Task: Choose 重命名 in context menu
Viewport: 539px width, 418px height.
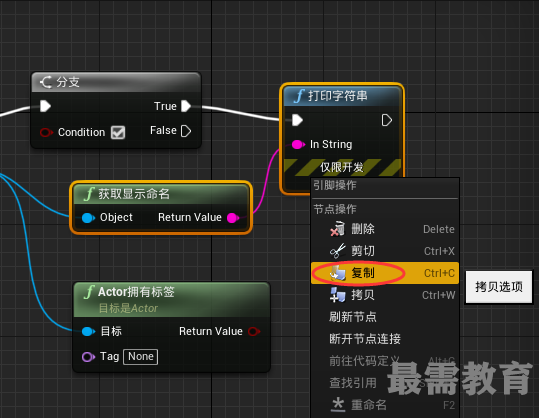Action: pyautogui.click(x=385, y=405)
